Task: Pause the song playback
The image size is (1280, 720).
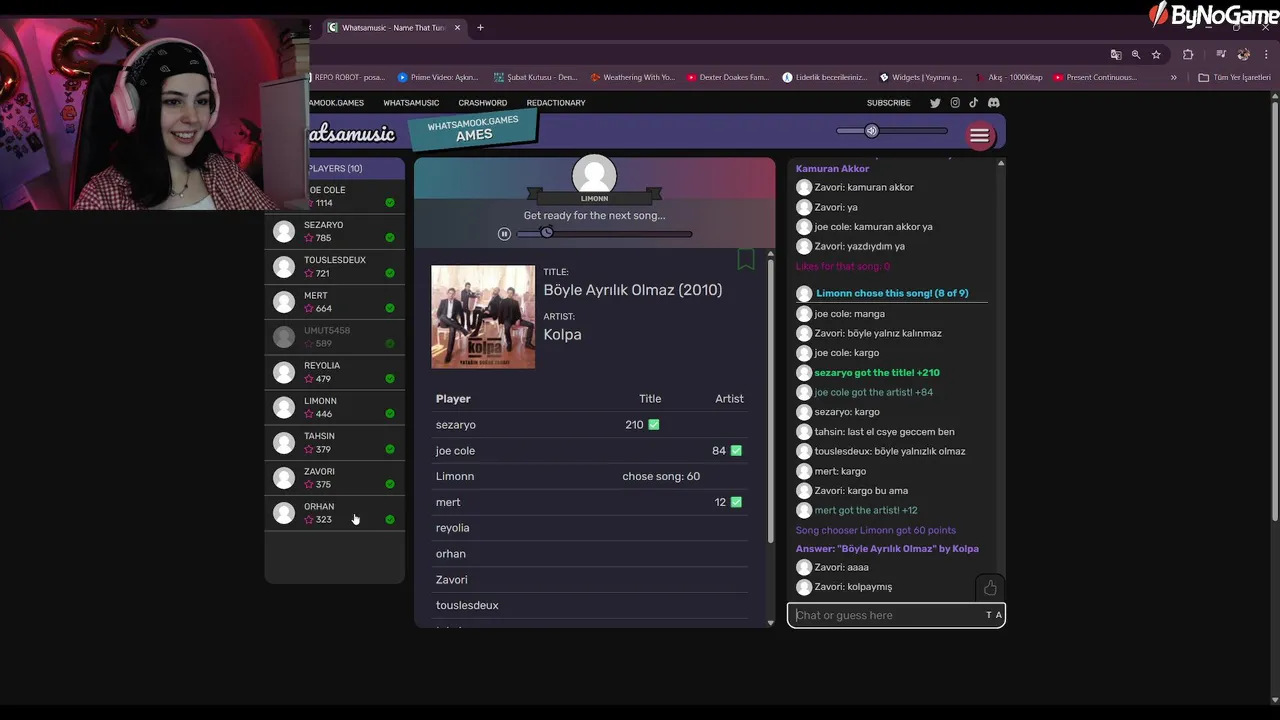Action: (504, 234)
